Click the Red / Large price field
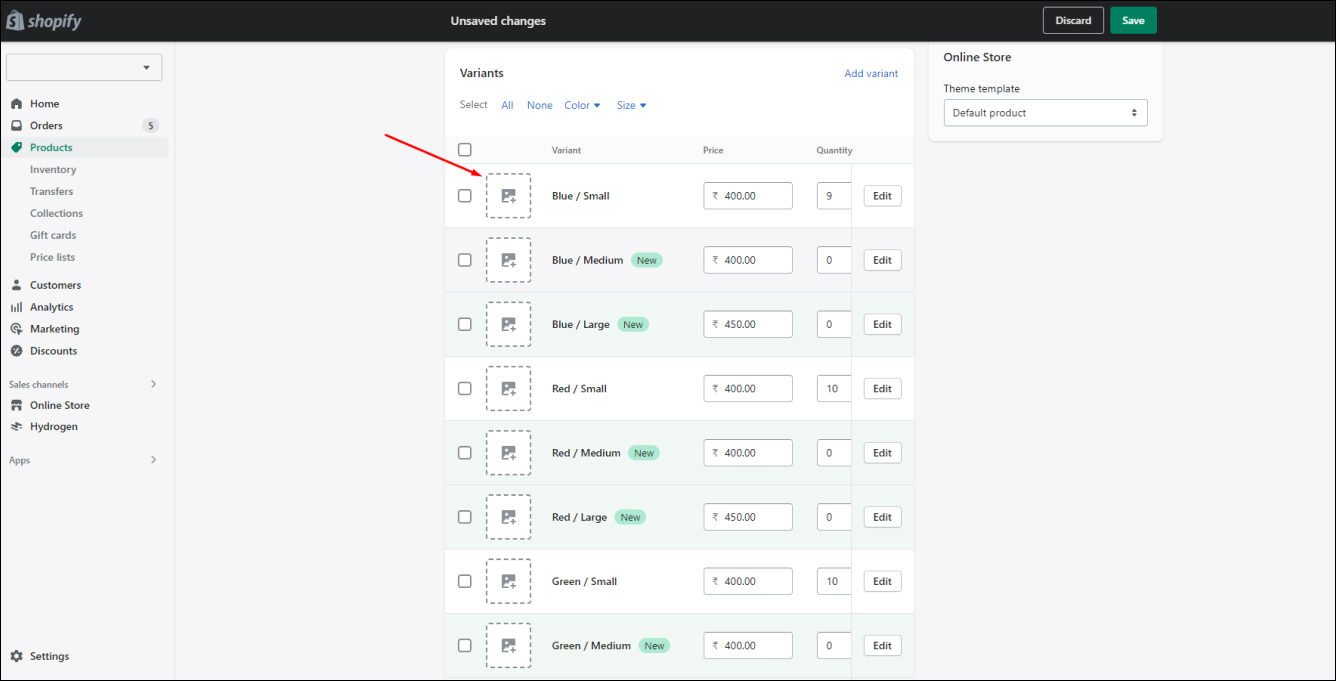Viewport: 1336px width, 681px height. (748, 517)
